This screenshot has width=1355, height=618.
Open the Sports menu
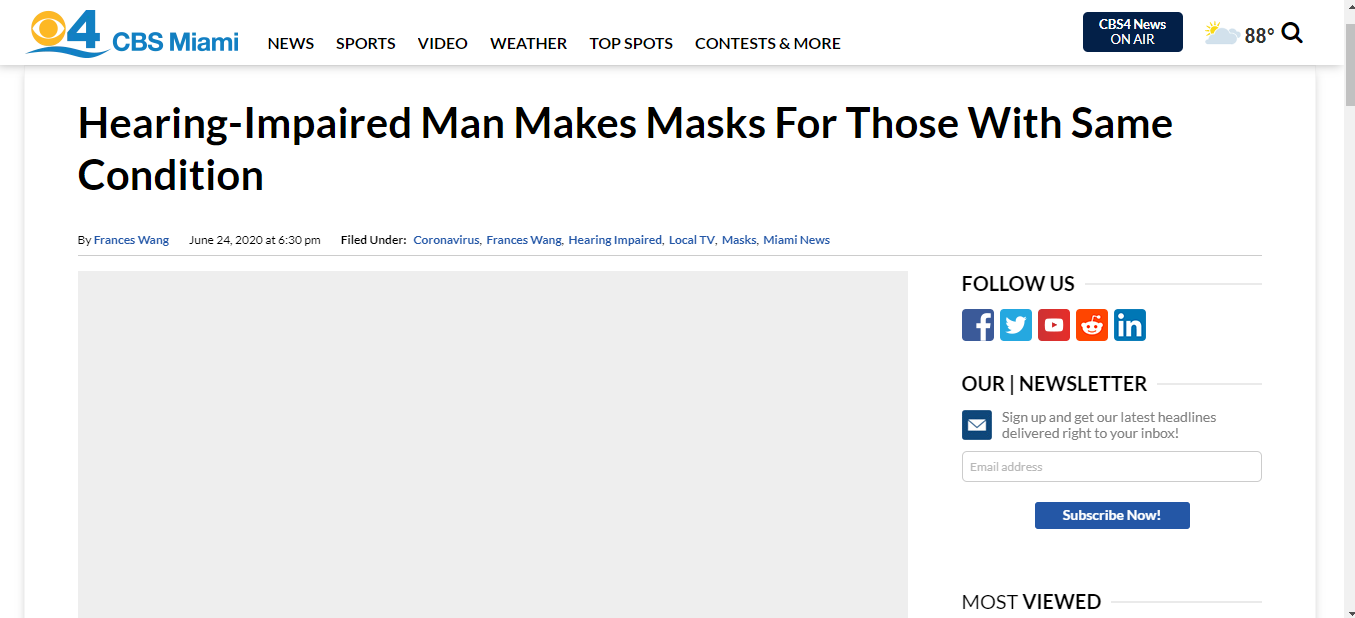coord(366,43)
